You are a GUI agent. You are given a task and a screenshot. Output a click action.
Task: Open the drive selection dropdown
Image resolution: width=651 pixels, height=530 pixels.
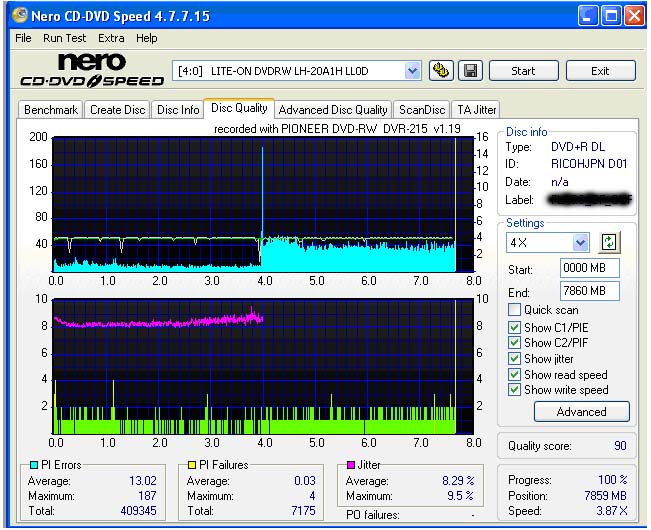tap(412, 71)
